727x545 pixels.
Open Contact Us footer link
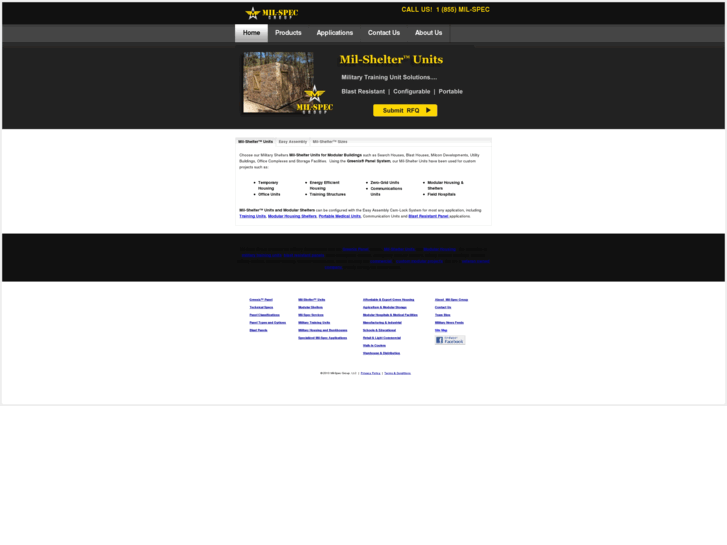click(x=443, y=307)
